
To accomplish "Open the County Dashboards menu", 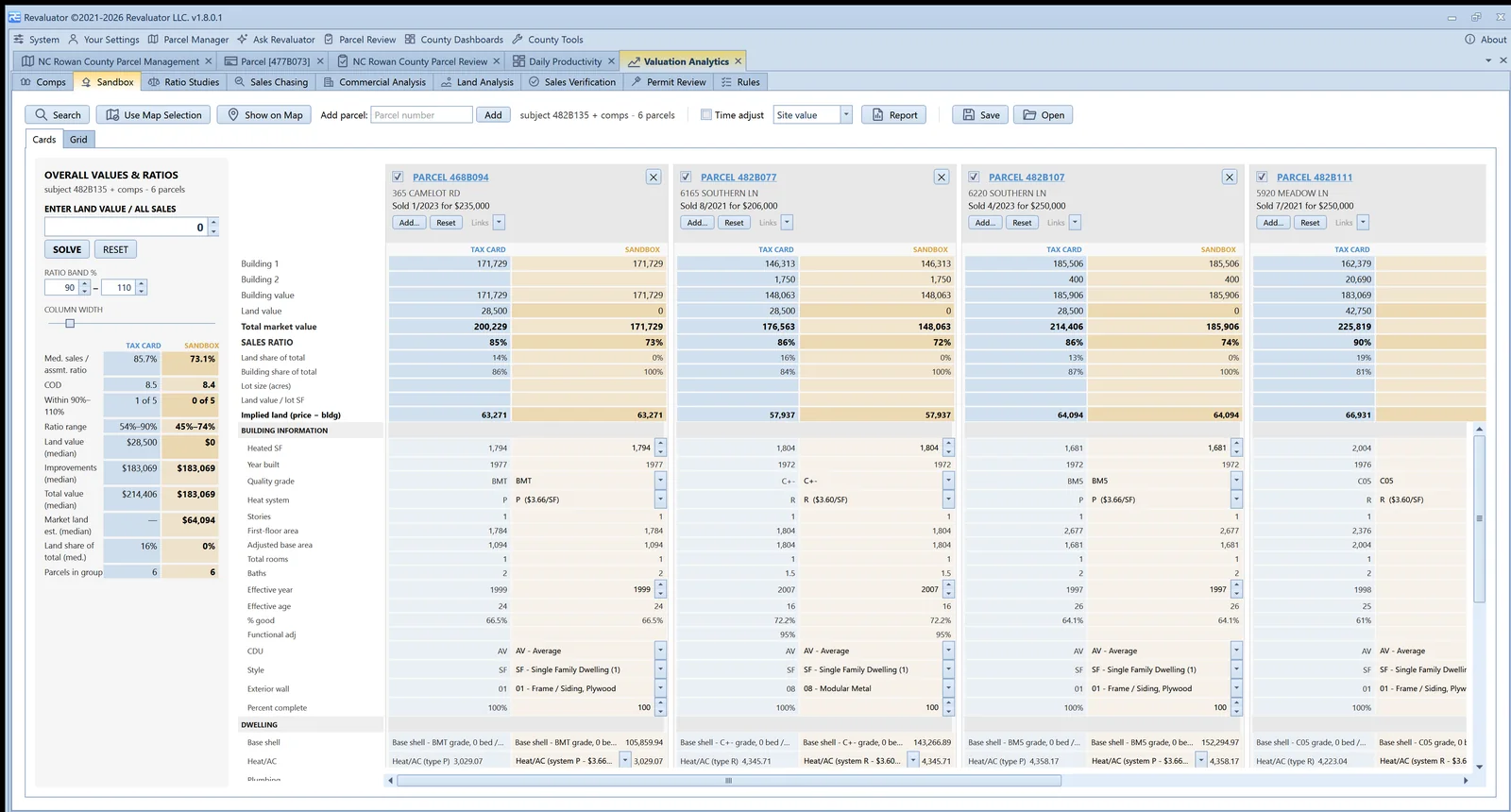I will (454, 40).
